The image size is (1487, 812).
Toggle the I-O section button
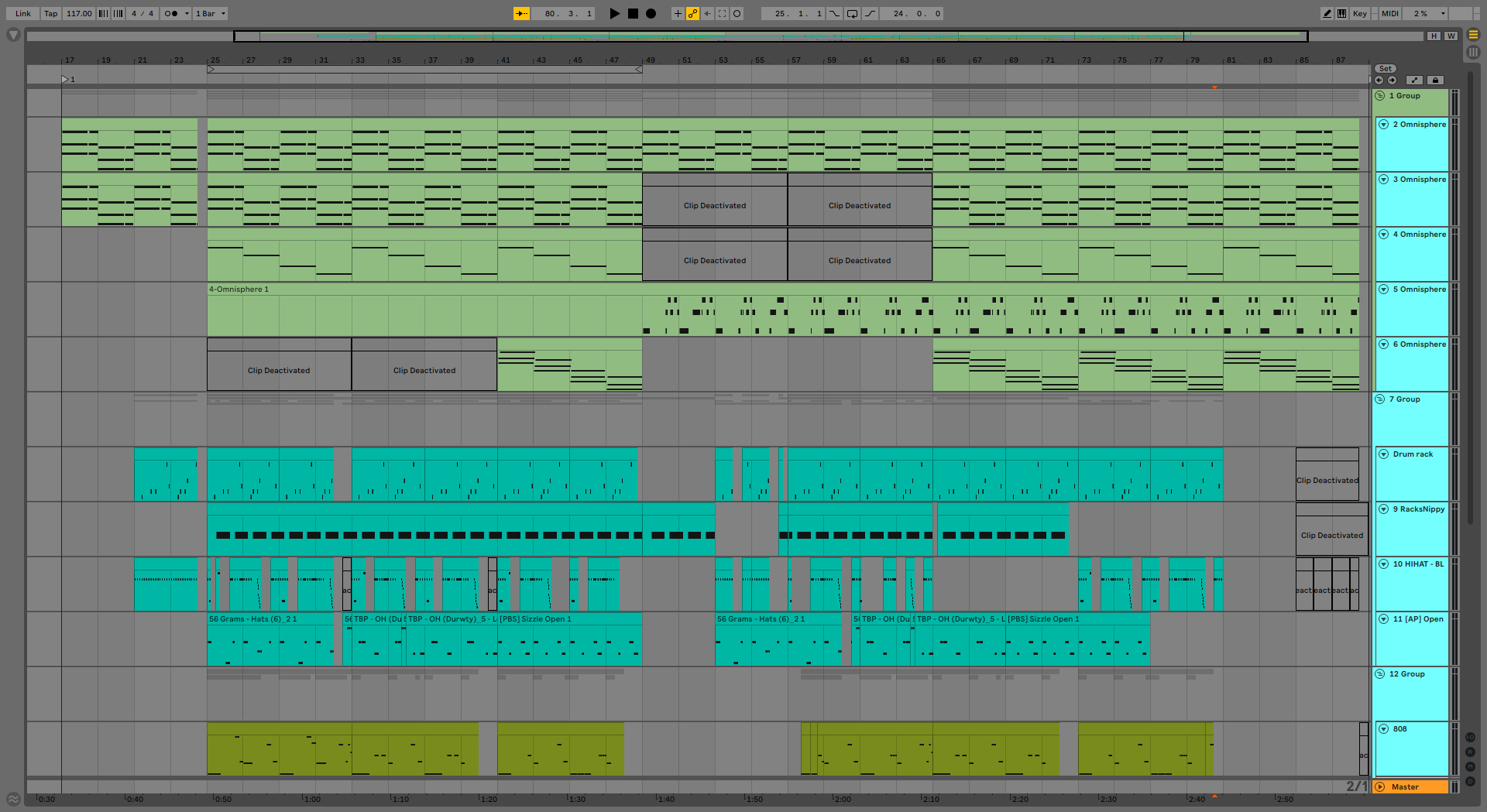1470,738
